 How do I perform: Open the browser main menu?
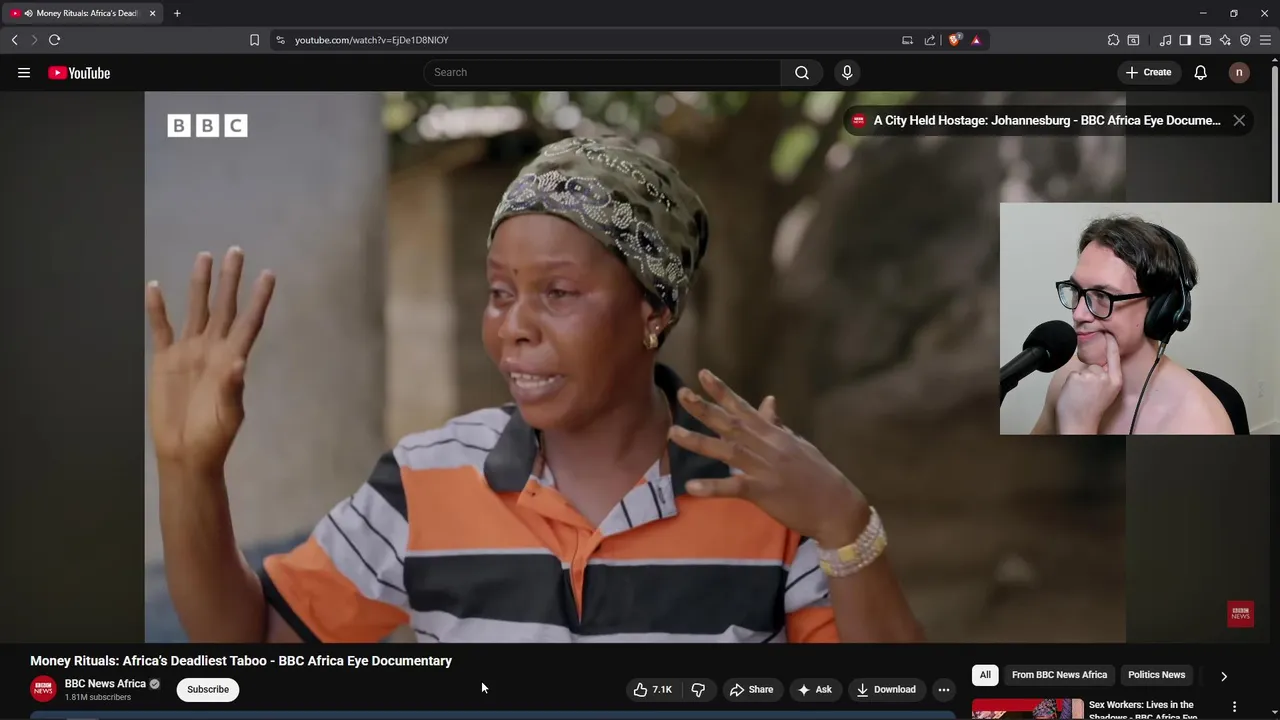[x=1265, y=40]
